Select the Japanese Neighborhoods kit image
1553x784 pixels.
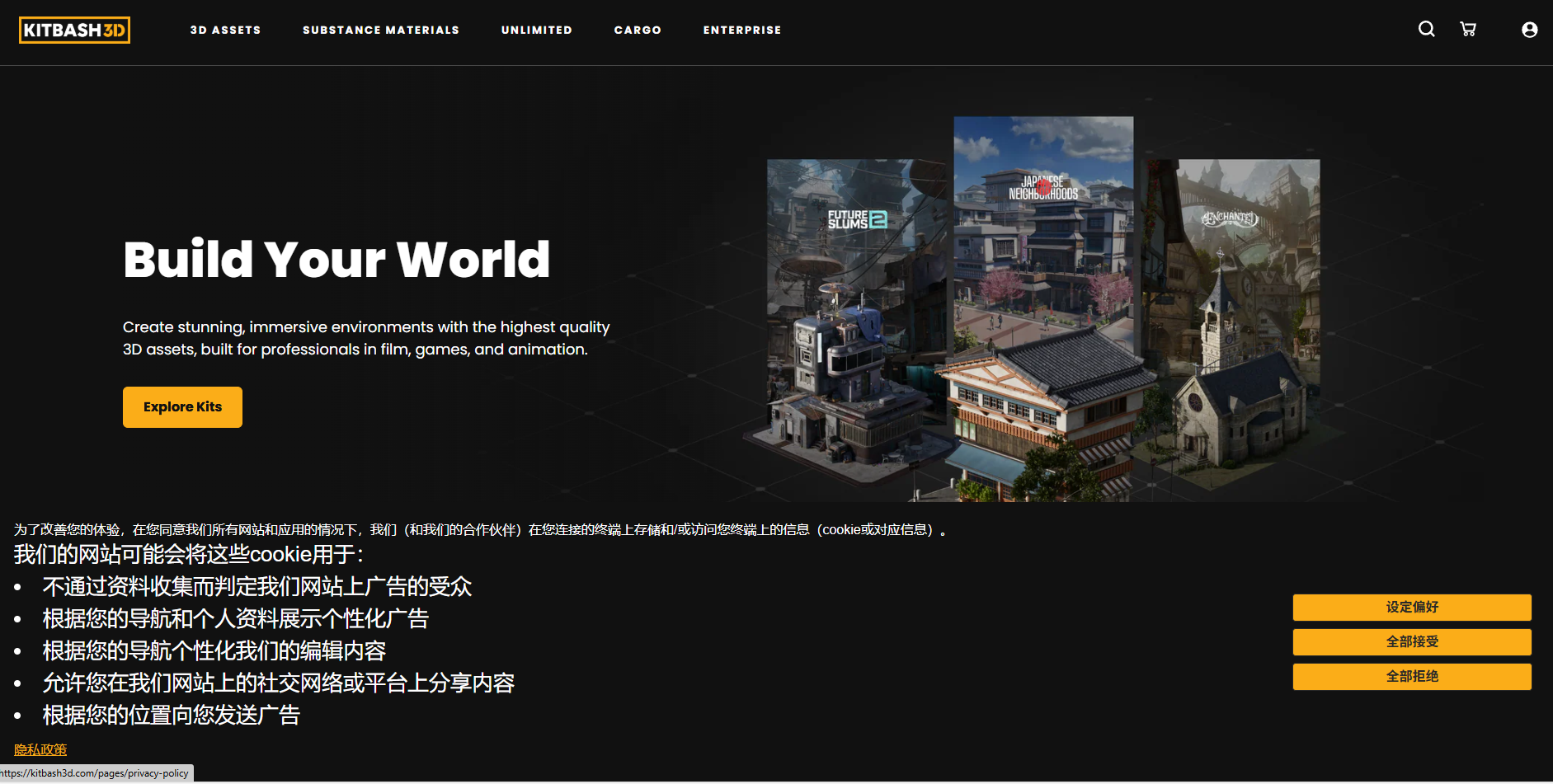point(1043,308)
